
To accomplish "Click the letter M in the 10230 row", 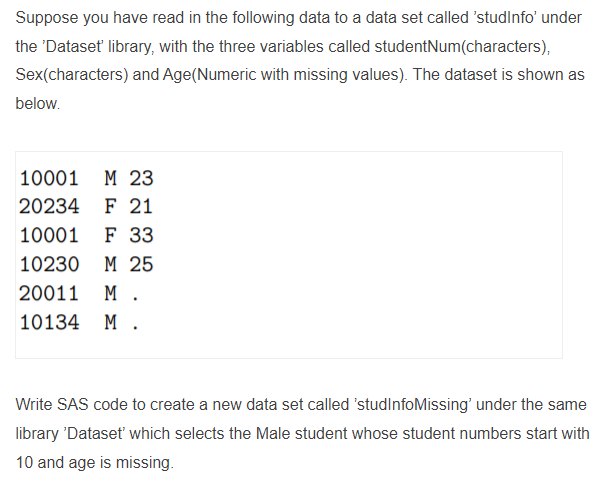I will click(x=110, y=264).
